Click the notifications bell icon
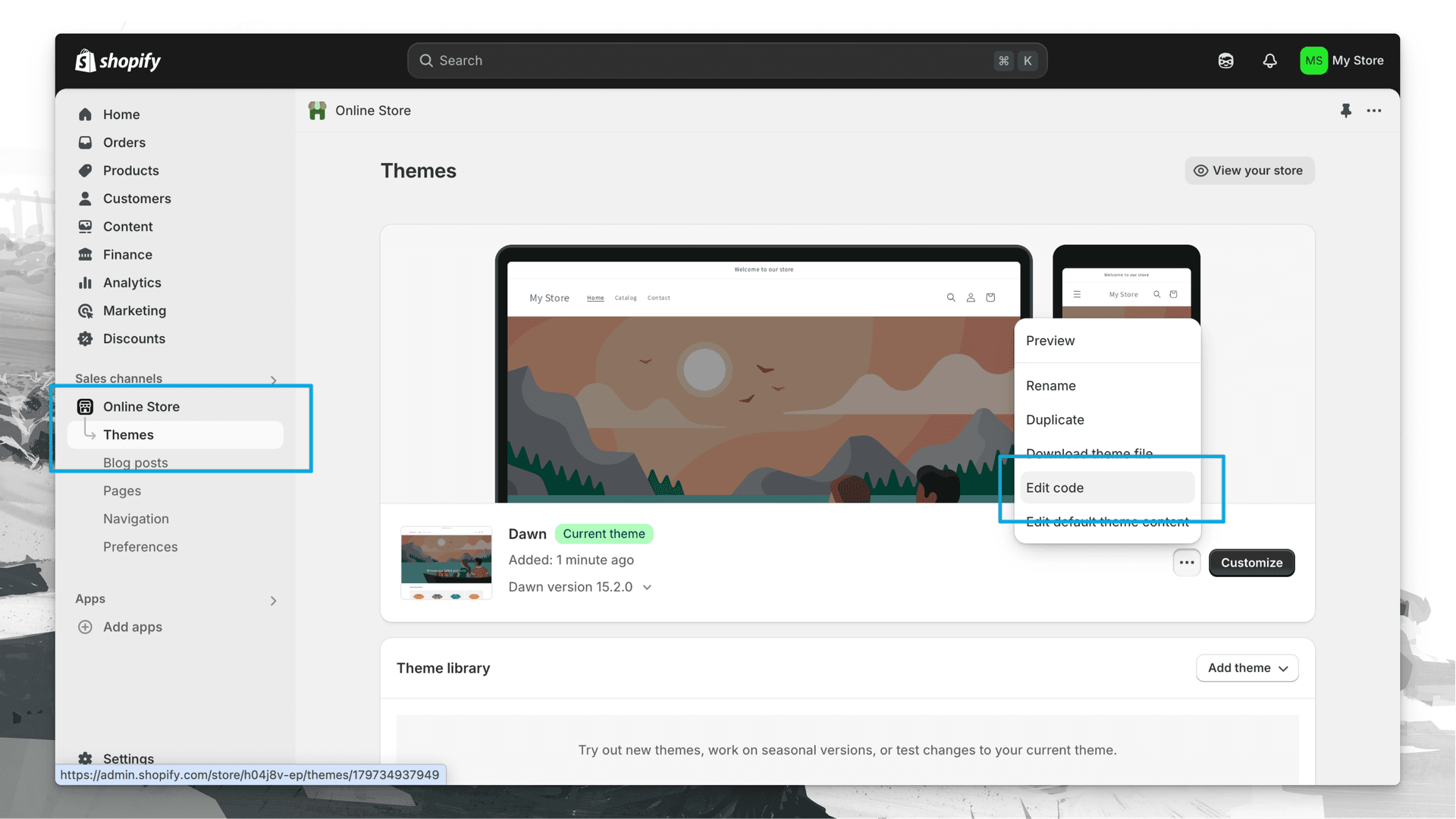Screen dimensions: 1456x819 pyautogui.click(x=1267, y=59)
